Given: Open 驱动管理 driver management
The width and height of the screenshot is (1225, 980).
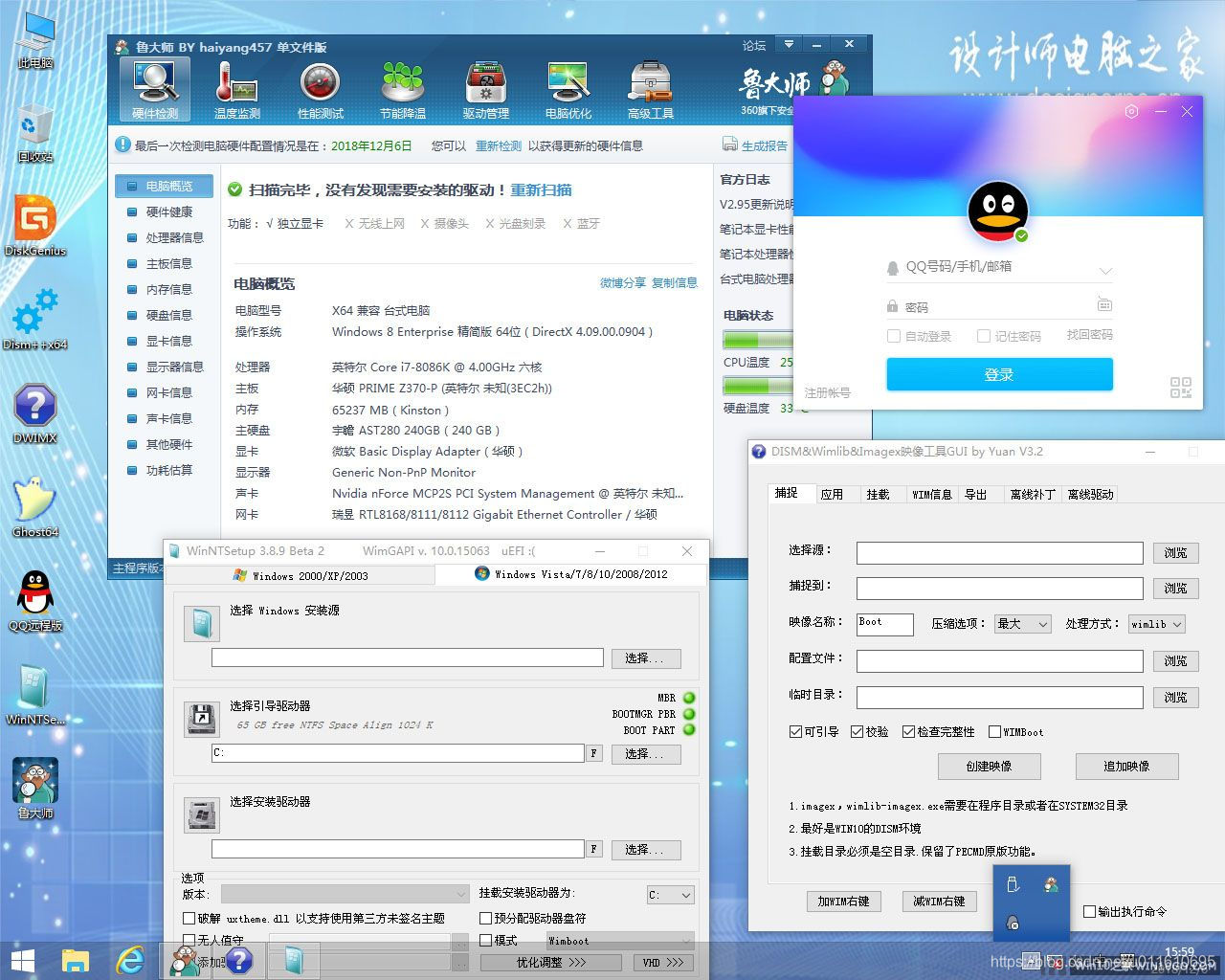Looking at the screenshot, I should (x=486, y=89).
